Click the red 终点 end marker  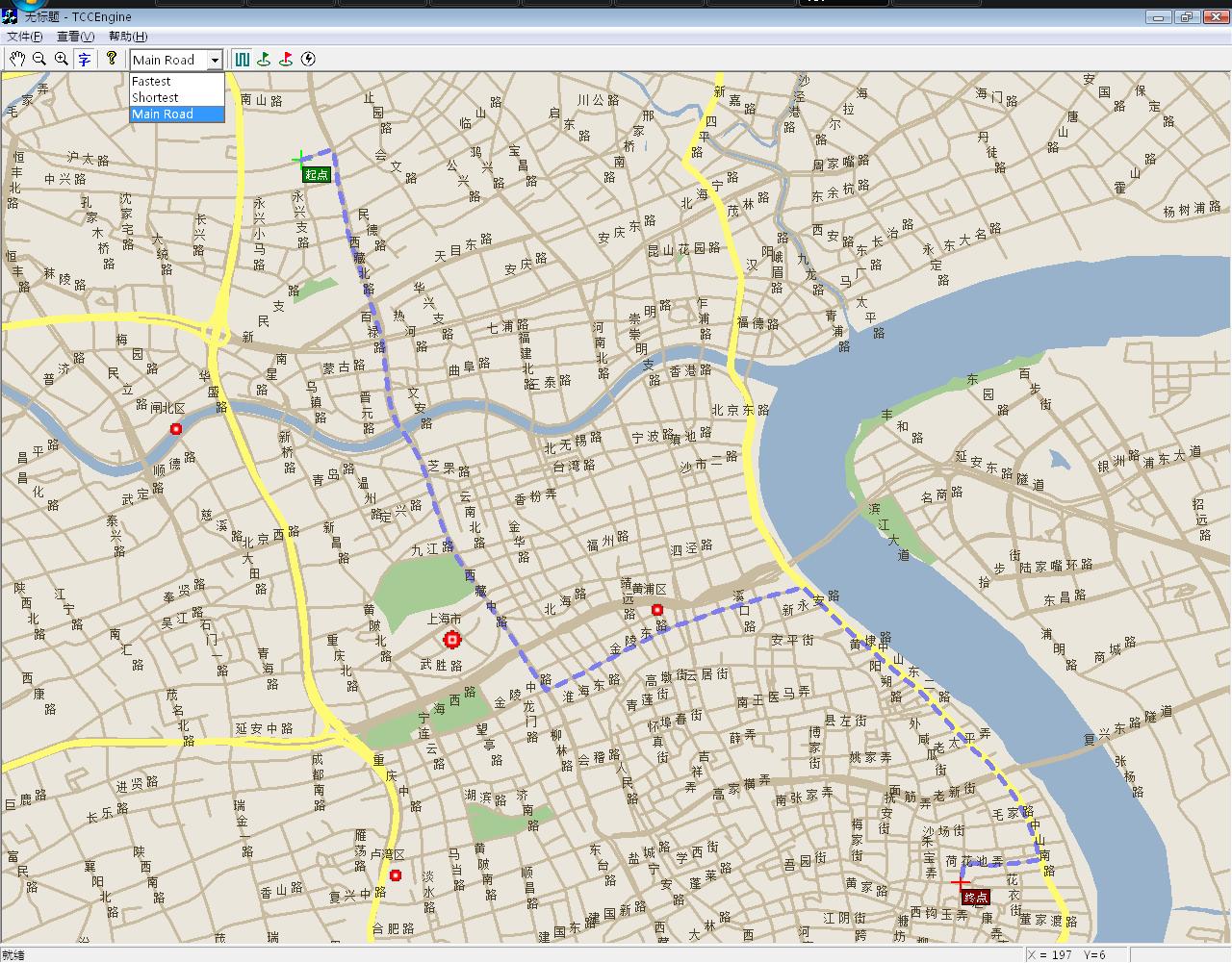click(975, 897)
